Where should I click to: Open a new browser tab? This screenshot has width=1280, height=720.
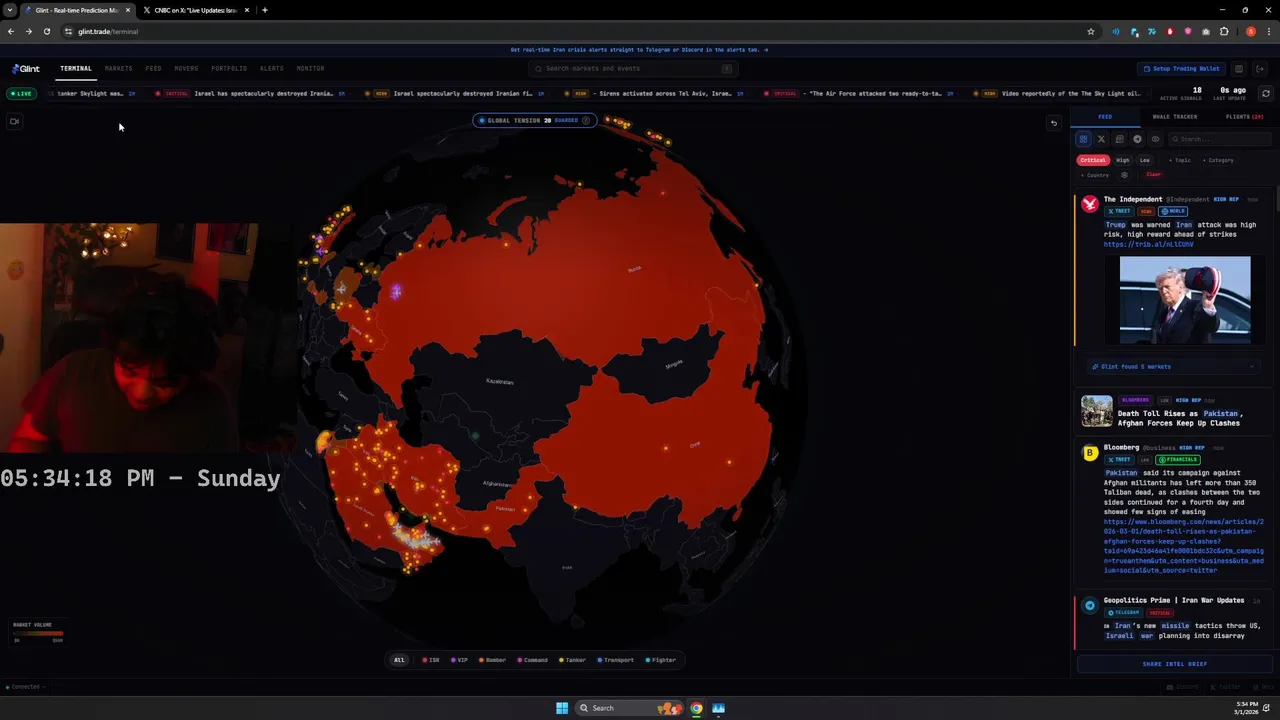pyautogui.click(x=264, y=10)
